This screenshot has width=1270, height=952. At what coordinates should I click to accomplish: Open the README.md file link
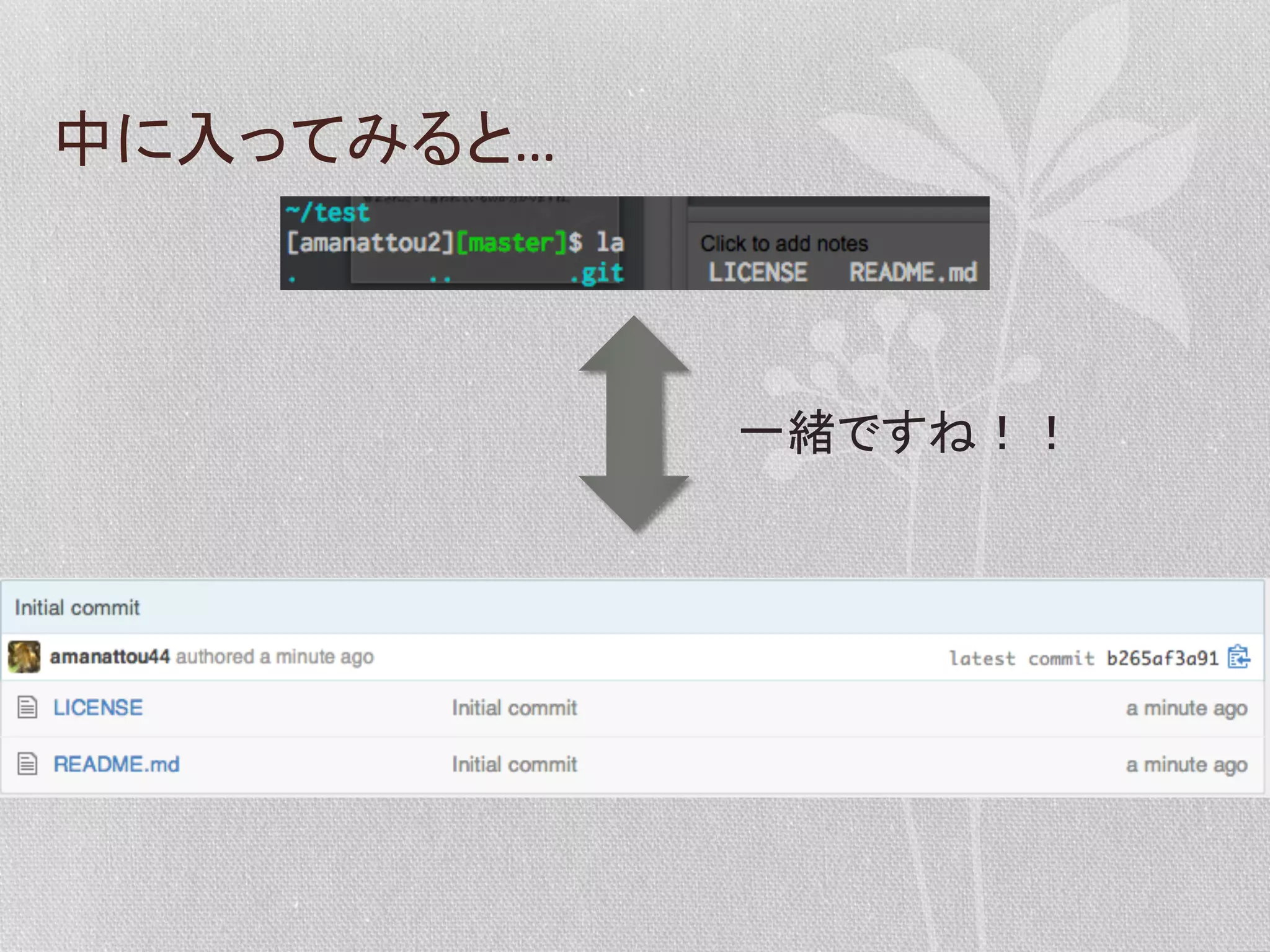(117, 764)
